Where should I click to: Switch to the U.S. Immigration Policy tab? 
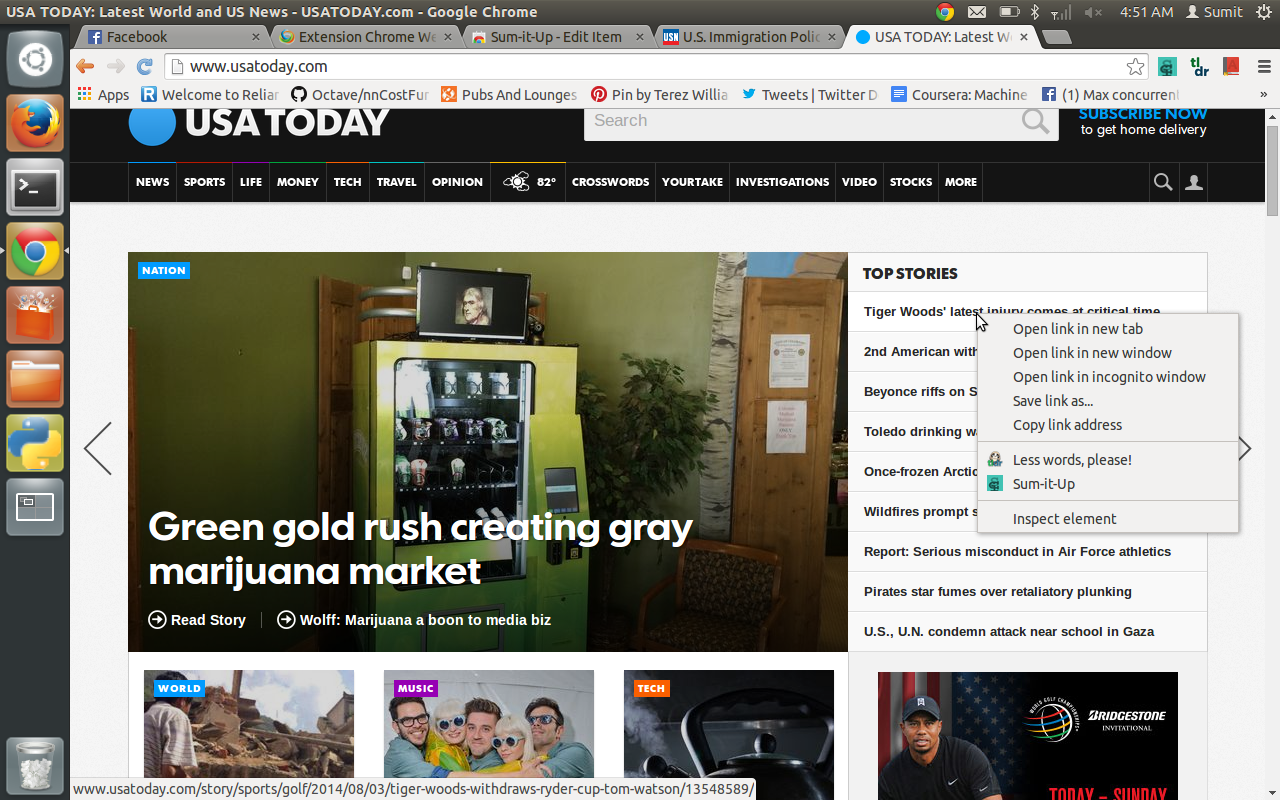tap(750, 37)
